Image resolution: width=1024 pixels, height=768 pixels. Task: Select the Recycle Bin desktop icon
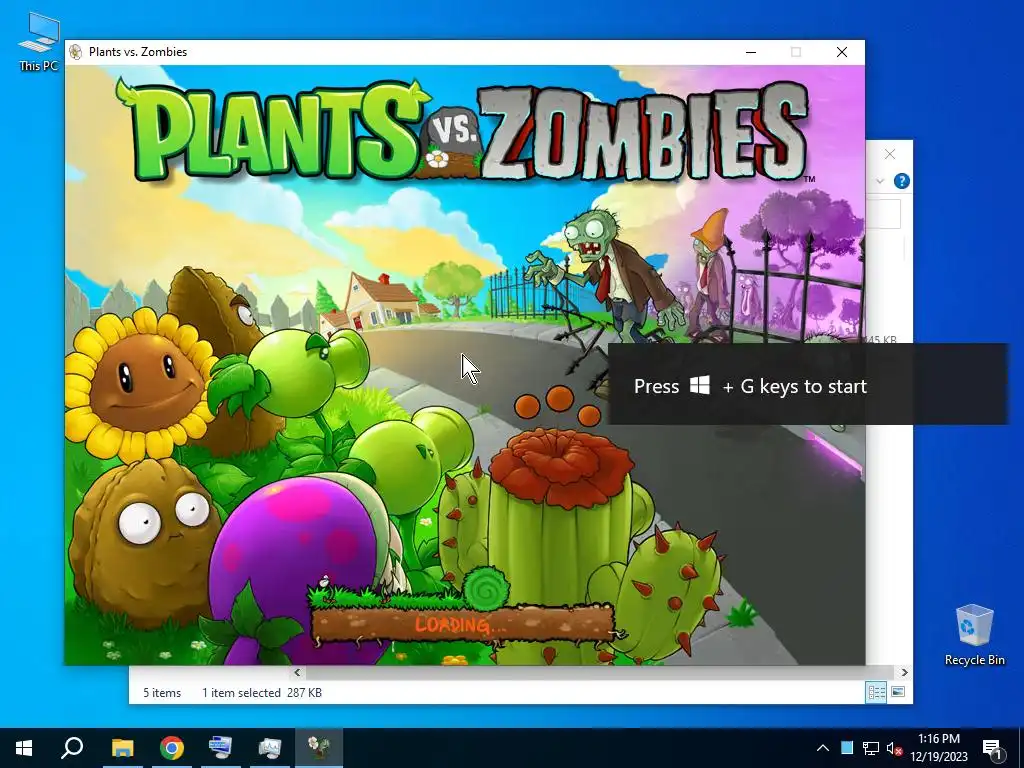974,635
